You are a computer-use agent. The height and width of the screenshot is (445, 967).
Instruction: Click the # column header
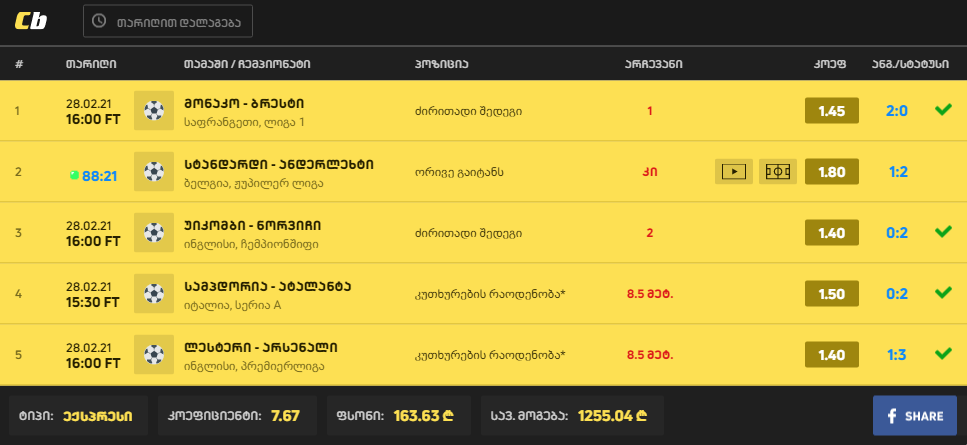(19, 64)
